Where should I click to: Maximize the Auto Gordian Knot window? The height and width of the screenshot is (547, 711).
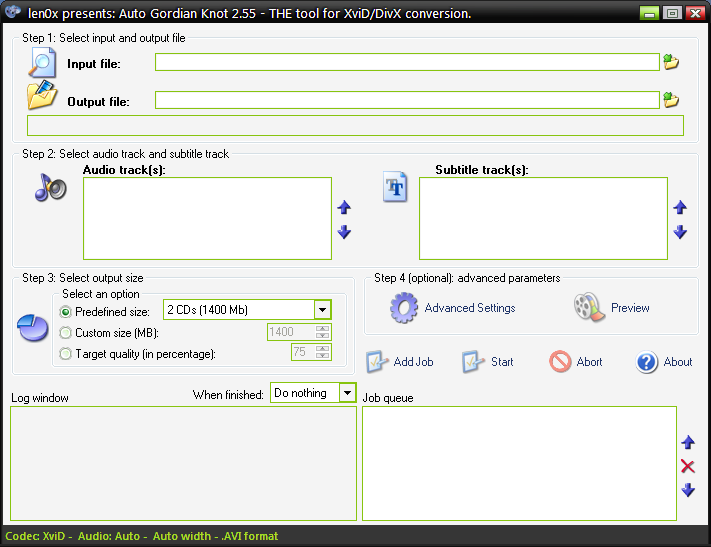pyautogui.click(x=672, y=13)
